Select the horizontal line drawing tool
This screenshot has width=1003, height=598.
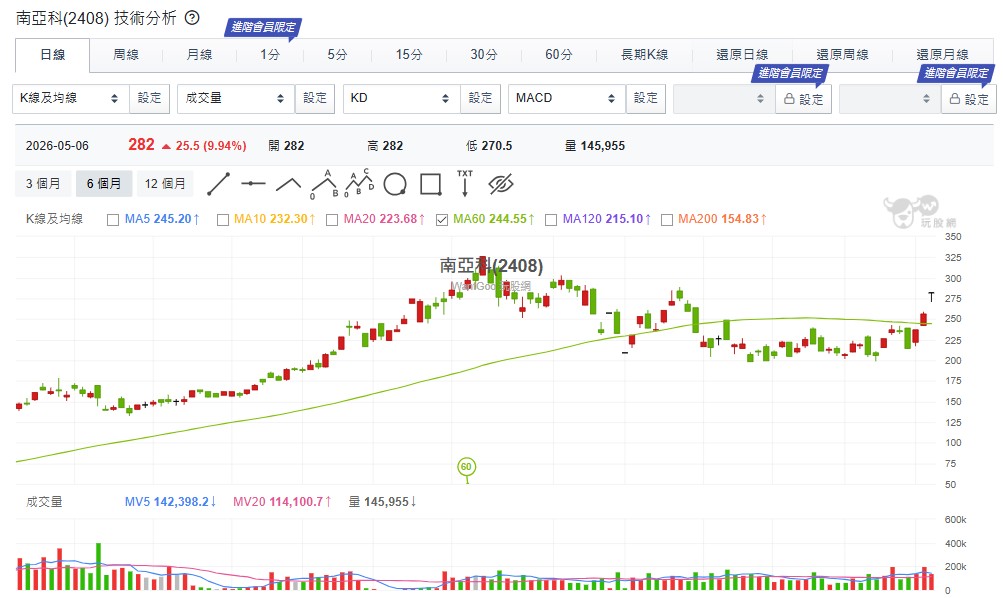(x=253, y=184)
